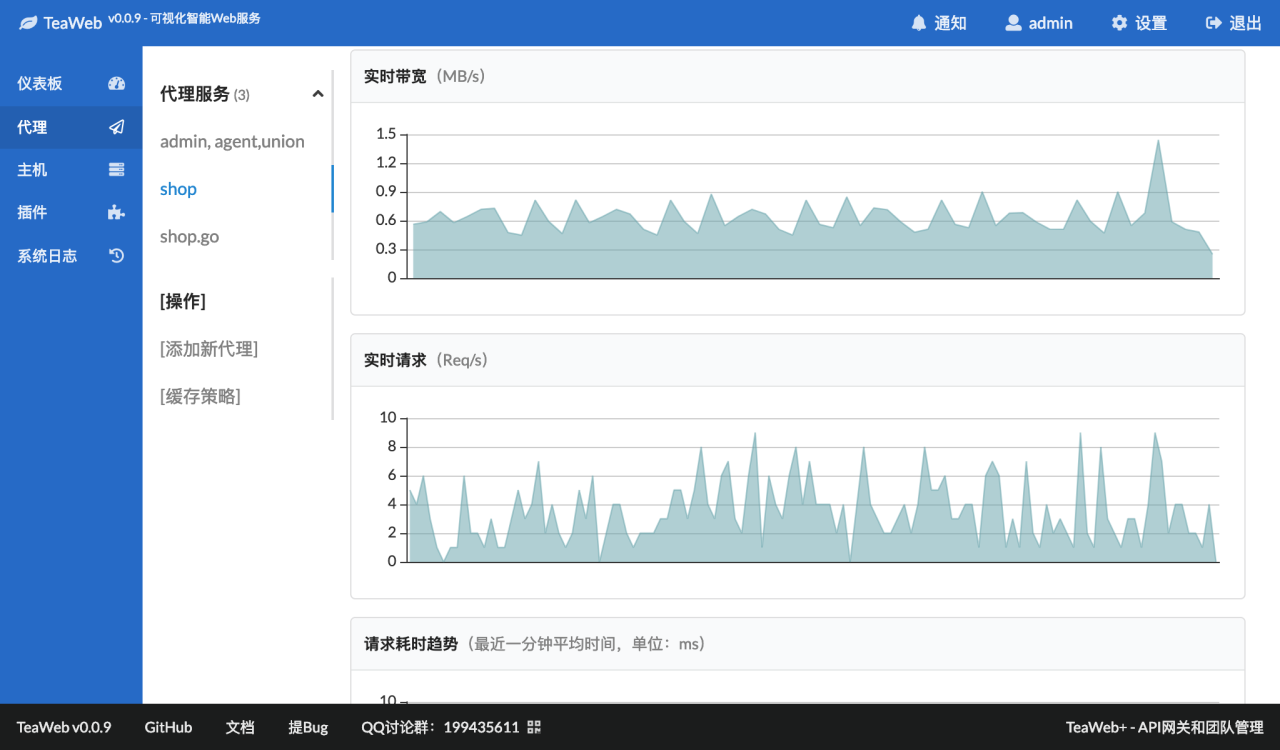This screenshot has width=1280, height=750.
Task: Select the shop.go proxy entry
Action: click(190, 236)
